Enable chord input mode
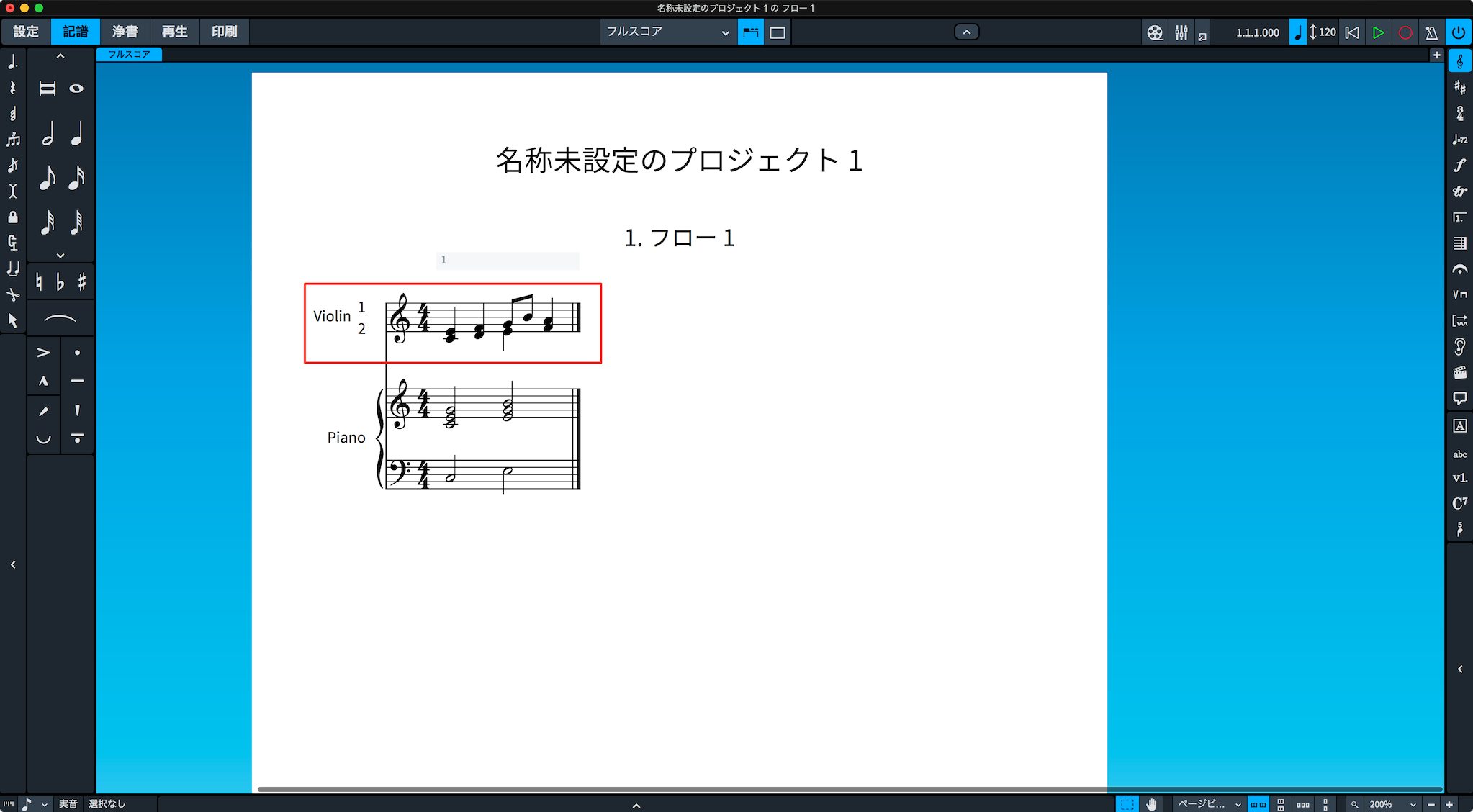 (13, 114)
